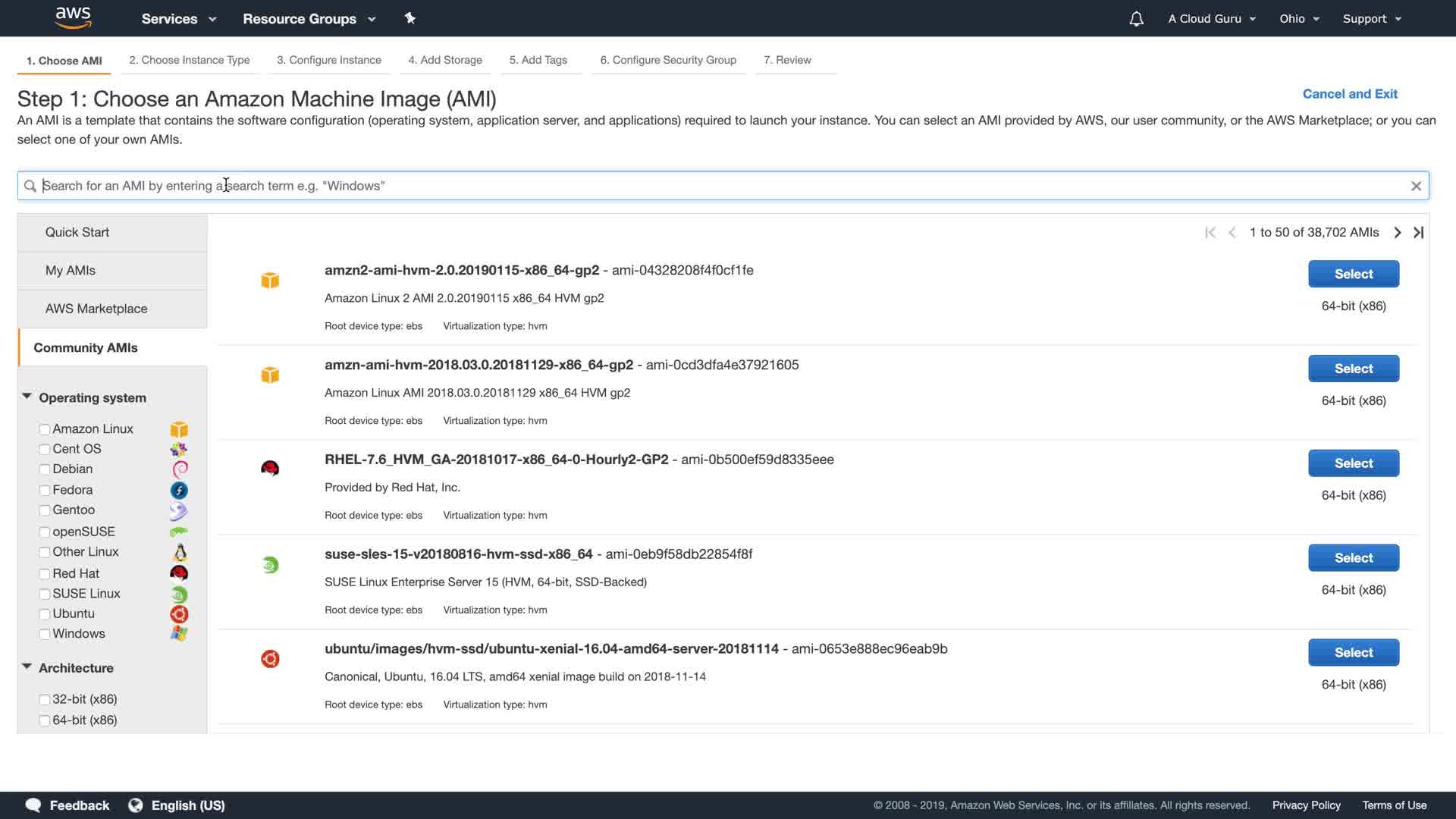Go to step 2. Choose Instance Type
The image size is (1456, 819).
pos(190,60)
